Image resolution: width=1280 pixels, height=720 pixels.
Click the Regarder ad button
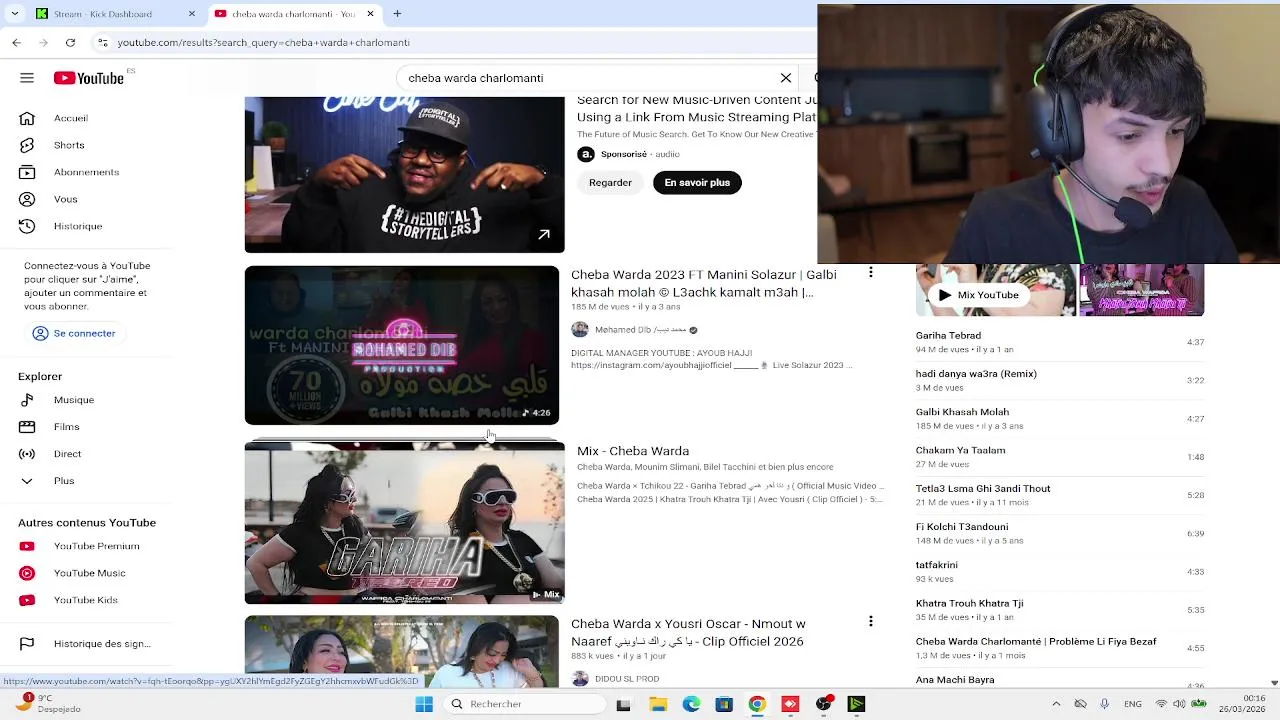coord(610,183)
